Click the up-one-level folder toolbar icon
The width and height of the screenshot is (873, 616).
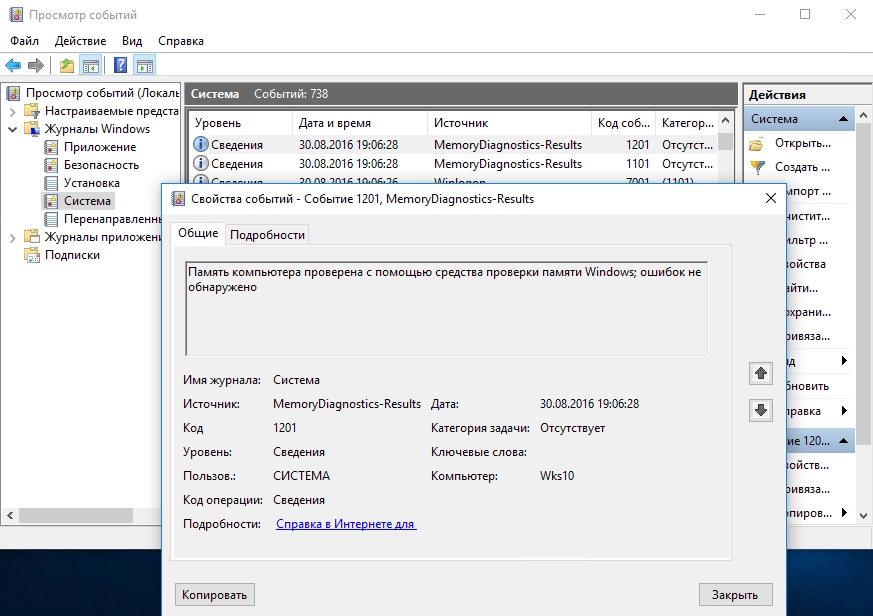[66, 66]
